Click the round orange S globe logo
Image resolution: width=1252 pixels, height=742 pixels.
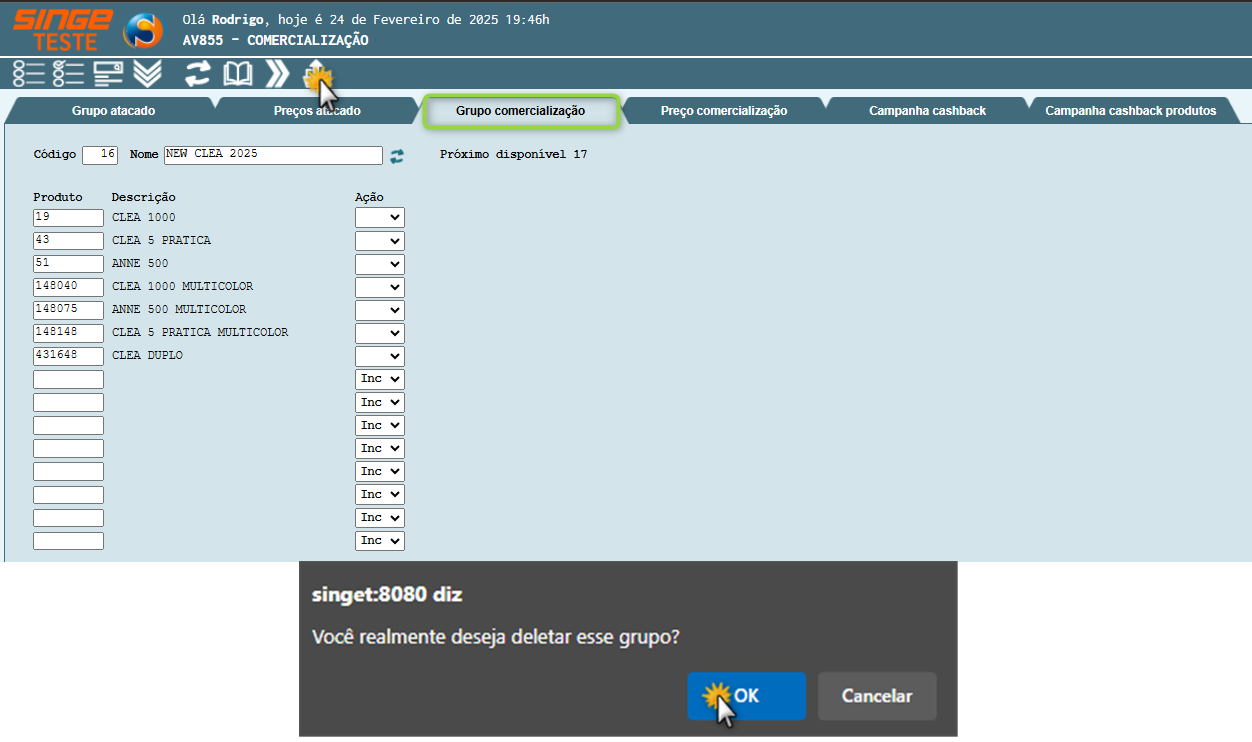point(142,31)
